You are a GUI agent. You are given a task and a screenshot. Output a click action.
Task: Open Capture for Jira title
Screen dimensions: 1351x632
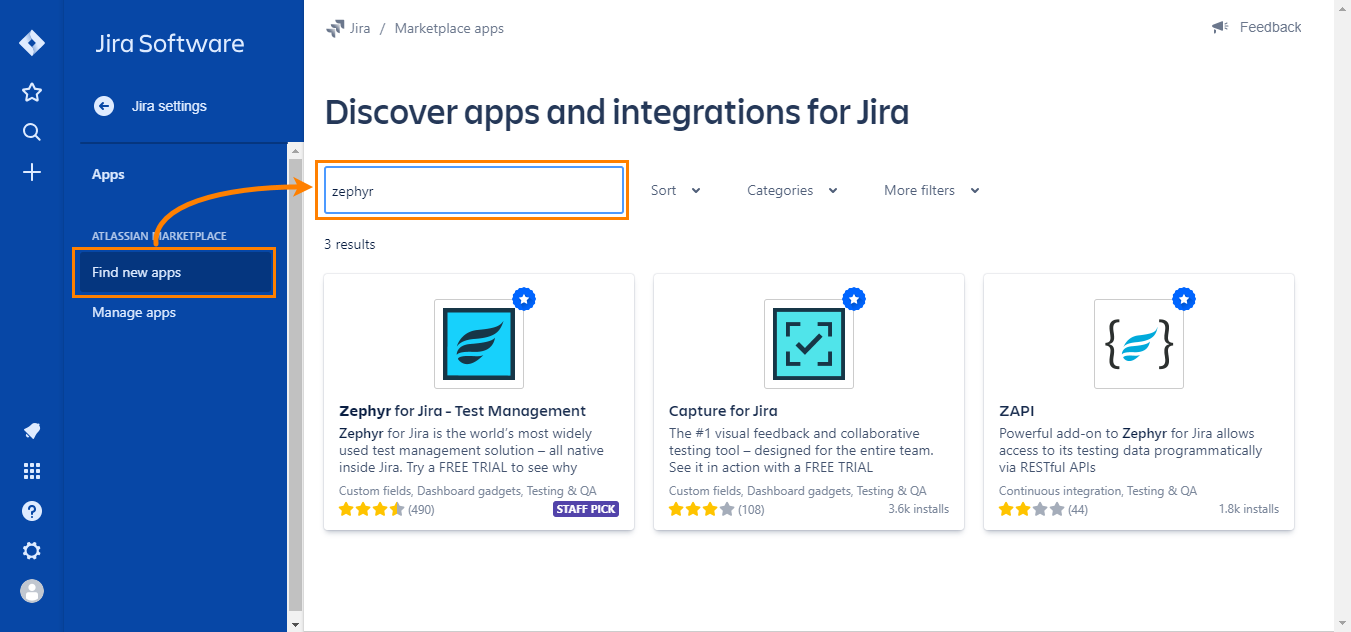(x=723, y=410)
